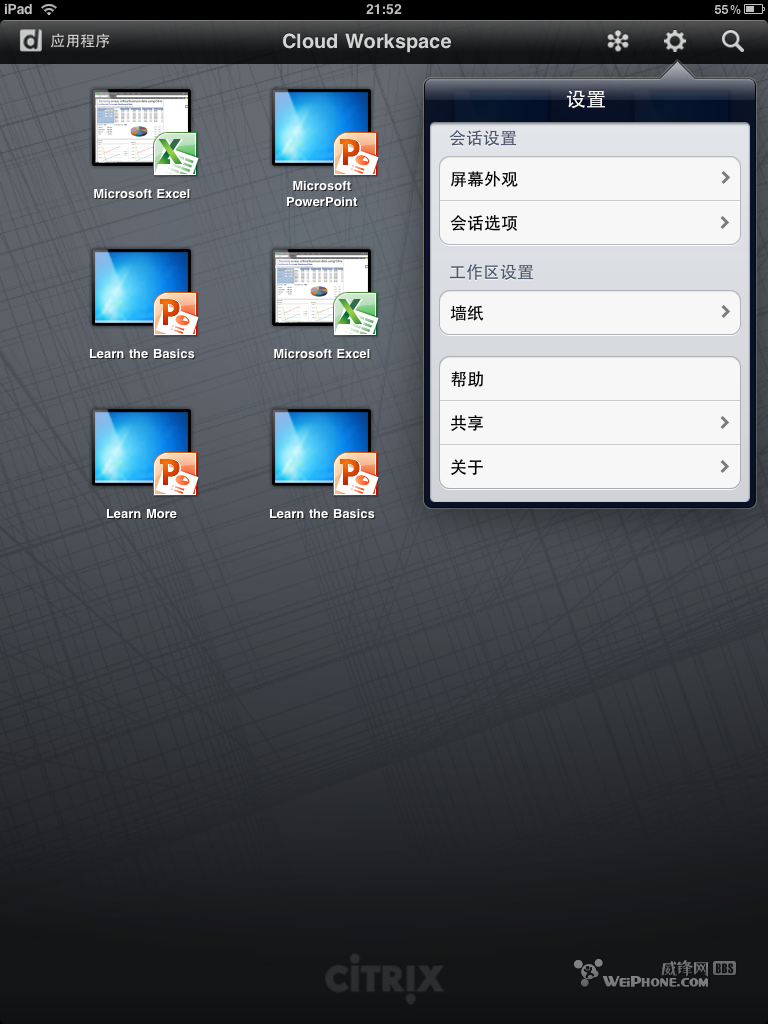
Task: Click the 工作区设置 section header
Action: [x=492, y=272]
